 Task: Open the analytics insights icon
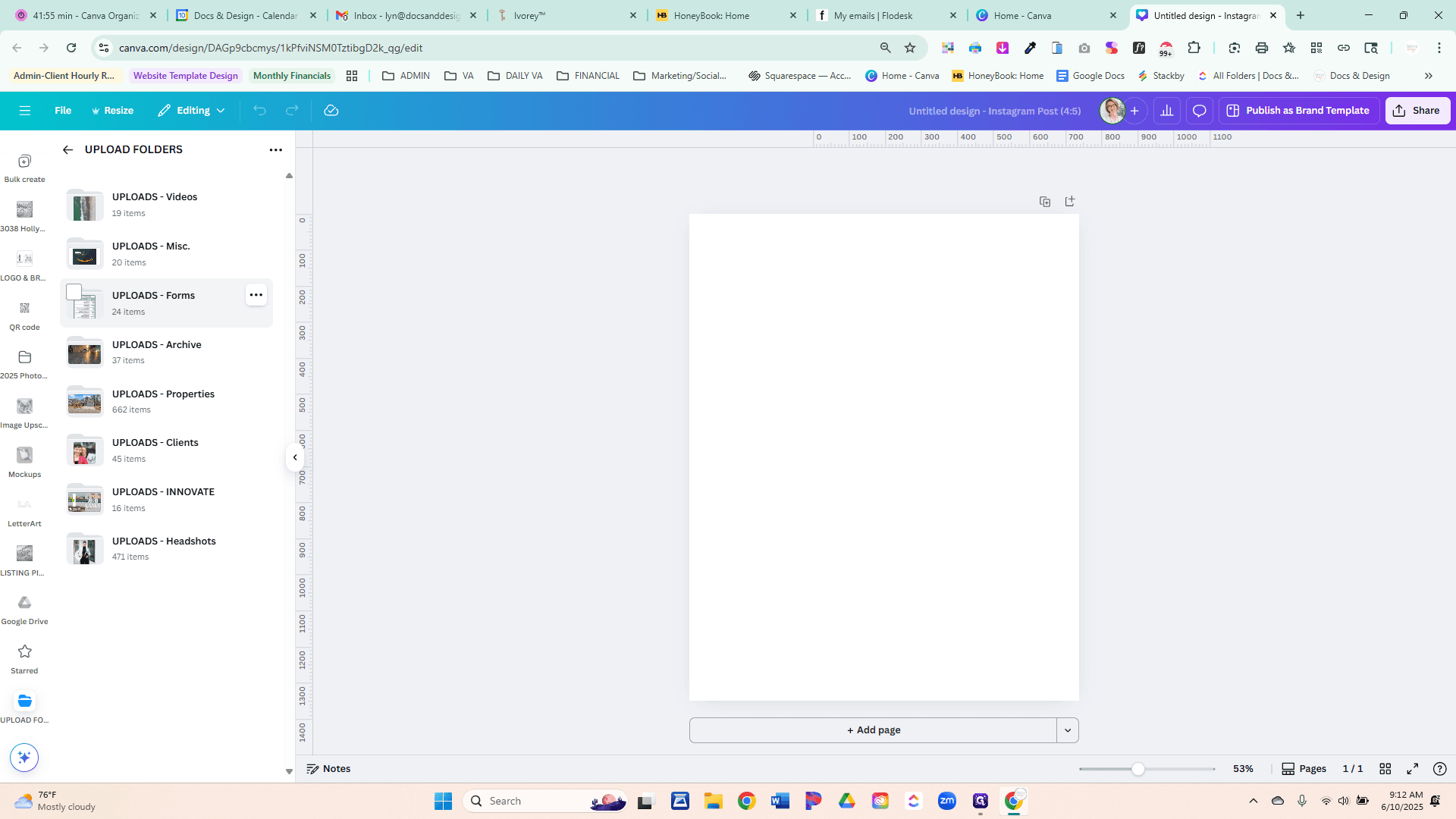[x=1167, y=111]
